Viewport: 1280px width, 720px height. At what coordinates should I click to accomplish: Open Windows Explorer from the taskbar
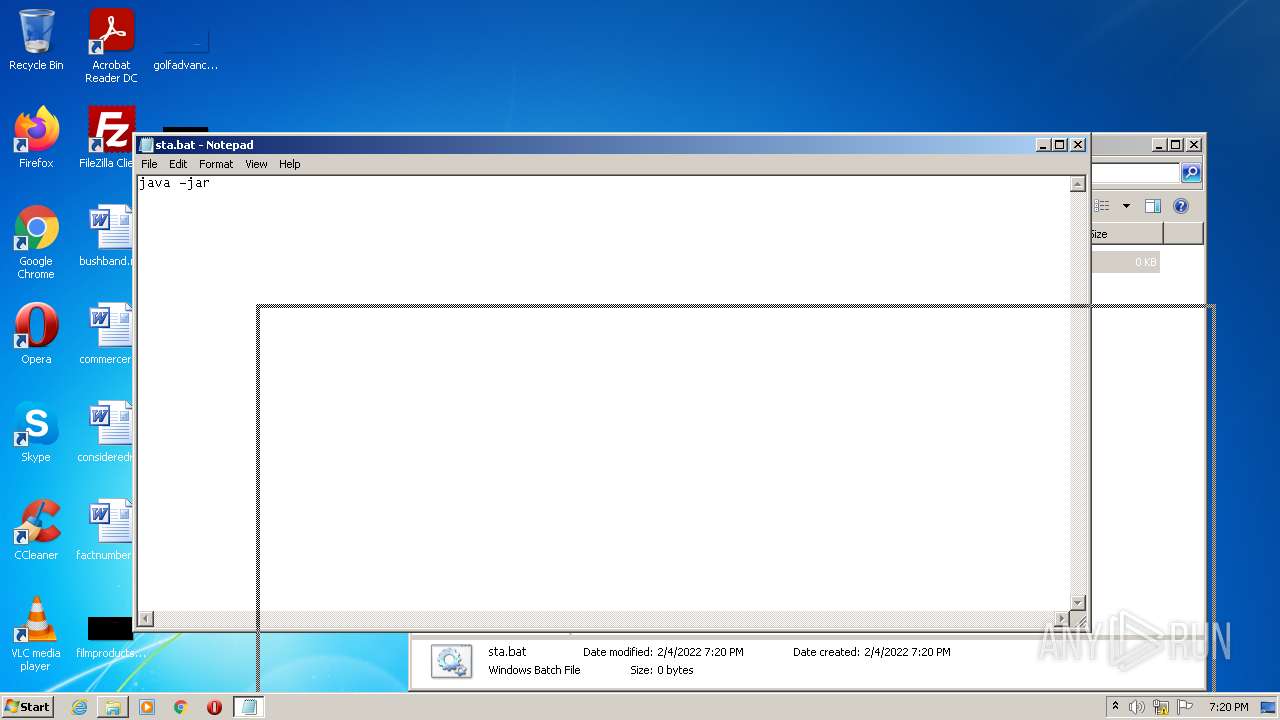click(113, 707)
